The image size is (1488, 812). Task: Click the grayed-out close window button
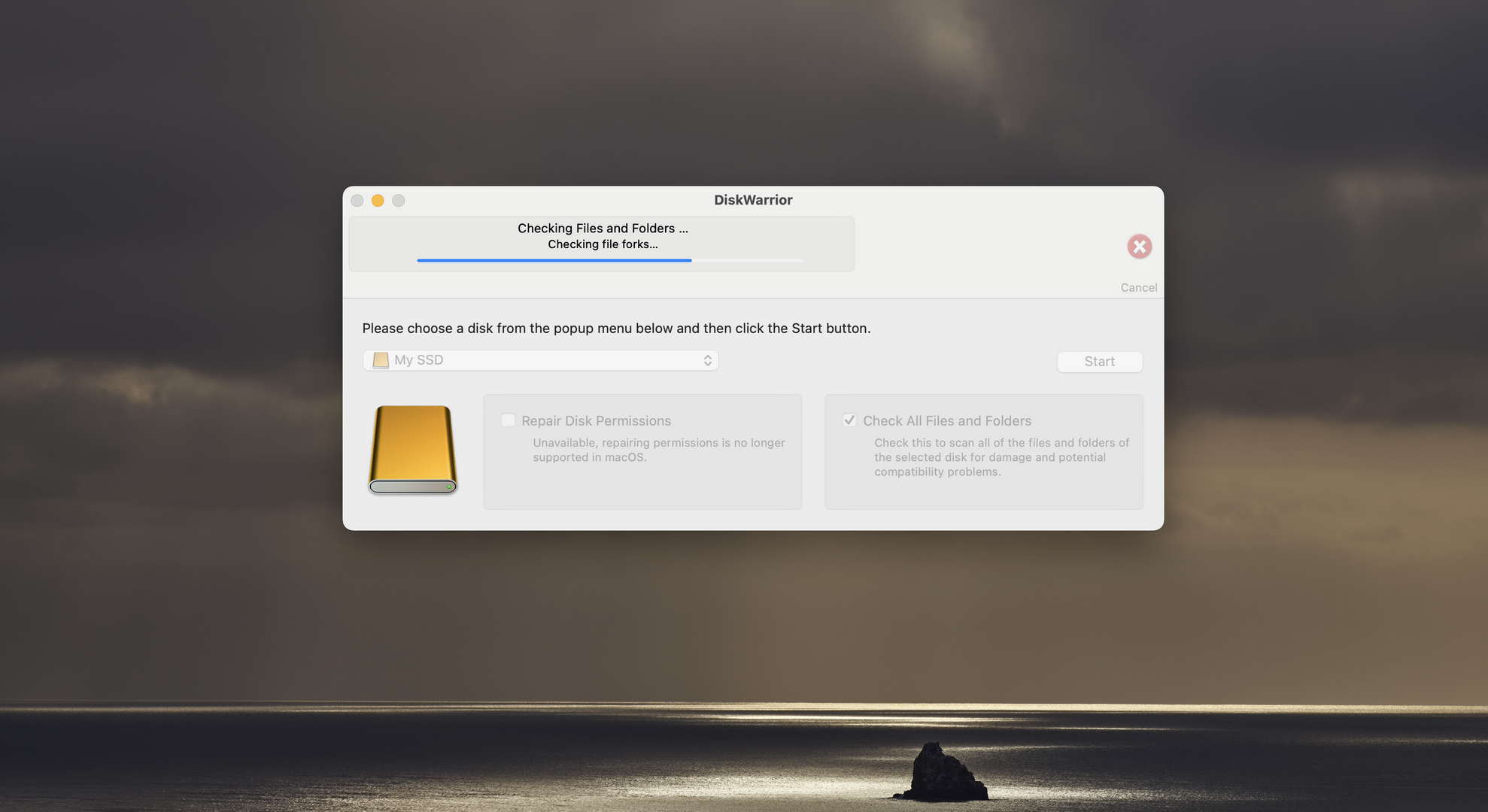(x=357, y=201)
